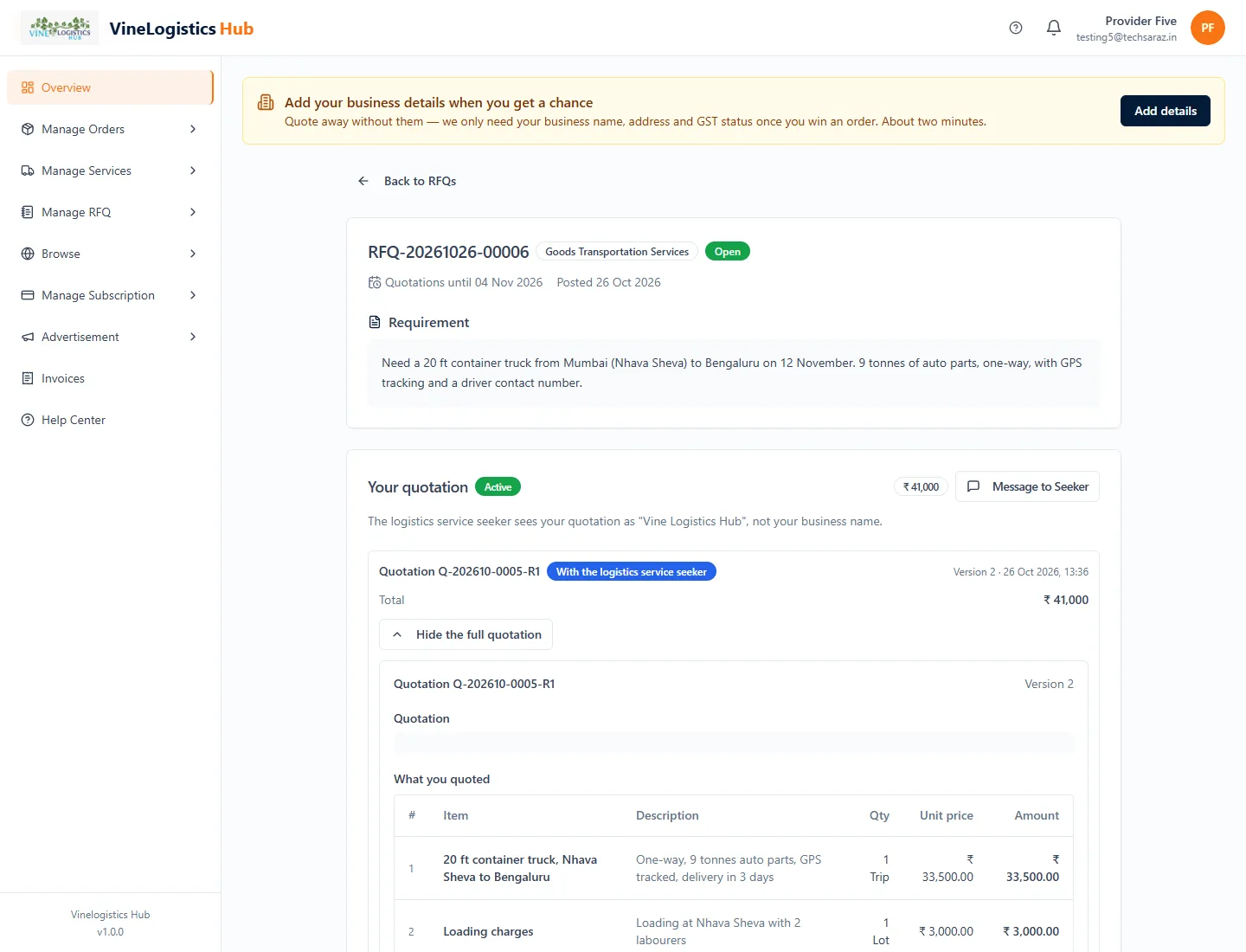Expand the Browse chevron
Screen dimensions: 1246x952
pyautogui.click(x=193, y=254)
